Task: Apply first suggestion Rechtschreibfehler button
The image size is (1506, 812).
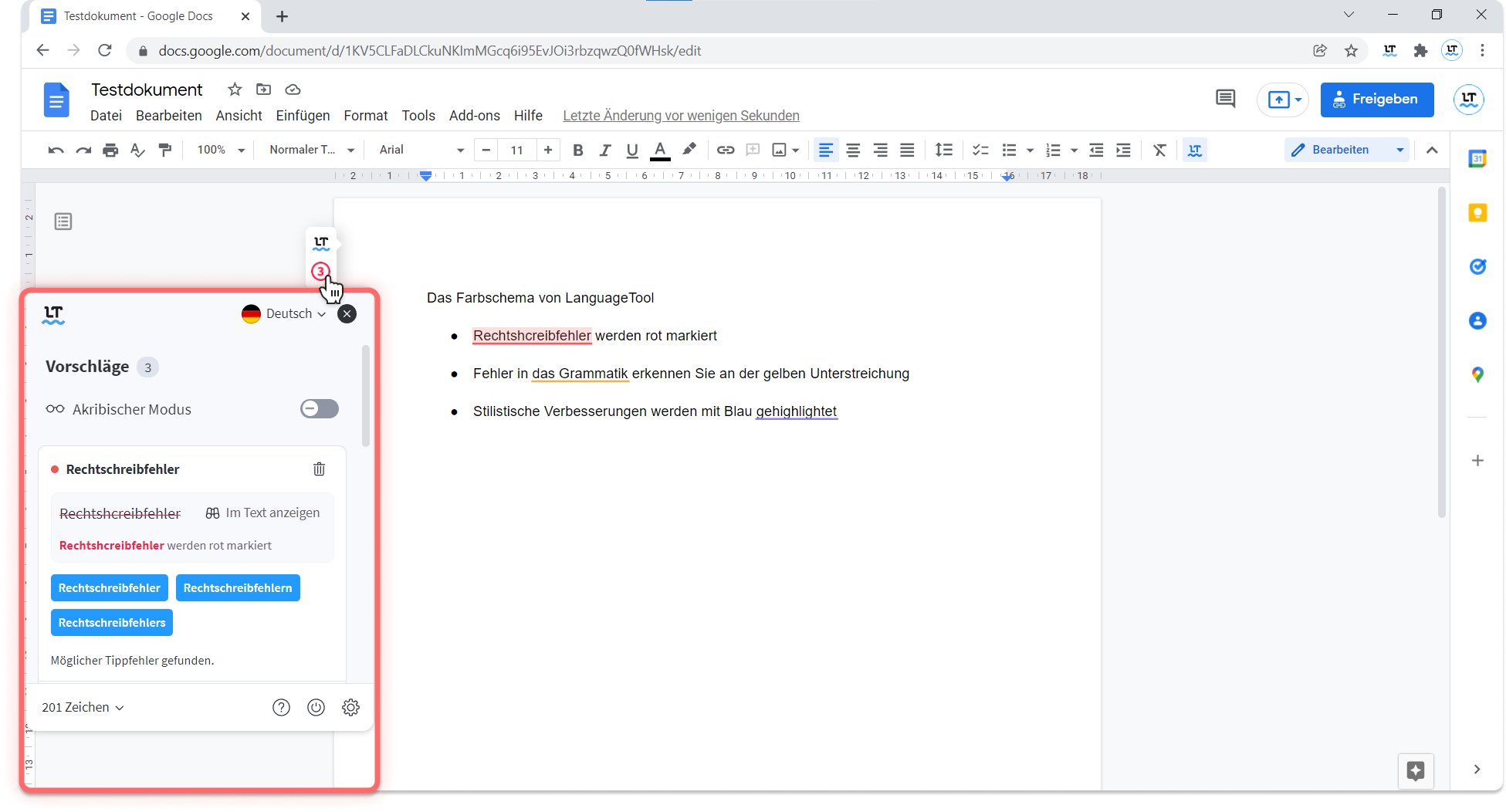Action: point(110,588)
